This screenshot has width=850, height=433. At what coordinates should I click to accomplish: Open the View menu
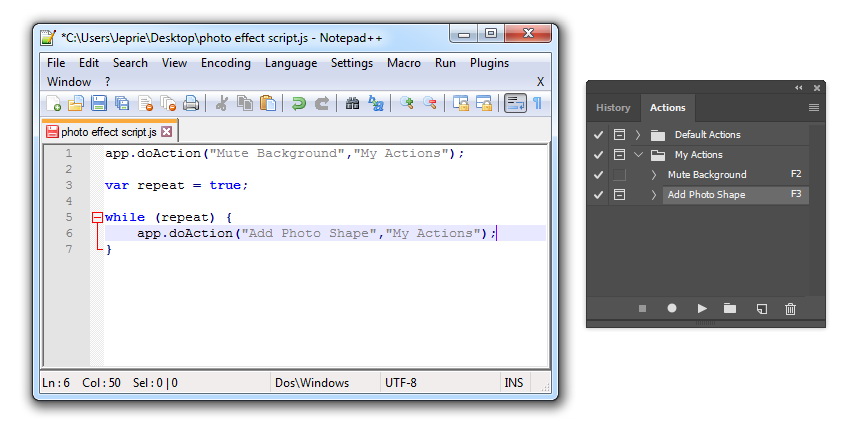pyautogui.click(x=175, y=63)
